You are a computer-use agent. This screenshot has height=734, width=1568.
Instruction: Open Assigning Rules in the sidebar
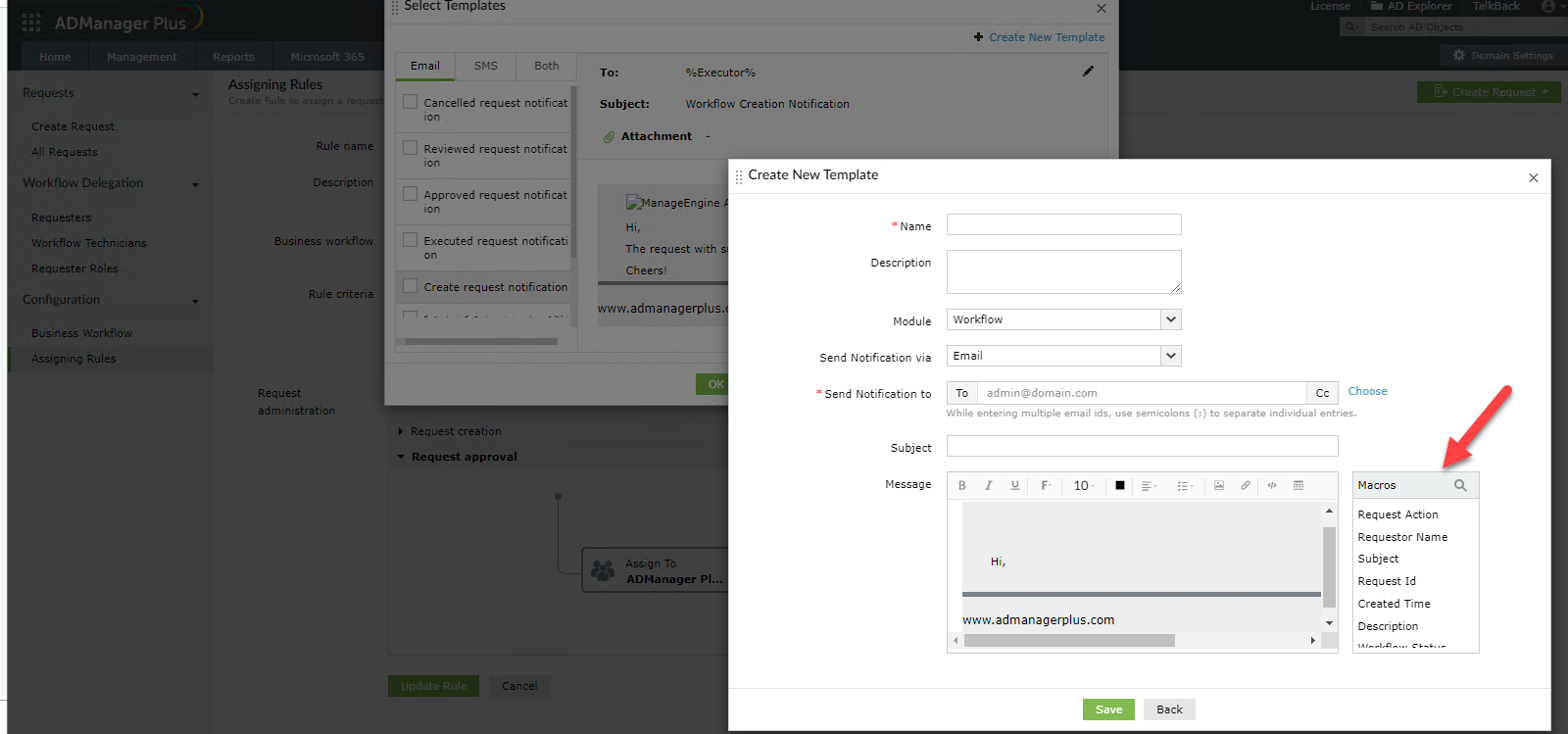point(73,359)
